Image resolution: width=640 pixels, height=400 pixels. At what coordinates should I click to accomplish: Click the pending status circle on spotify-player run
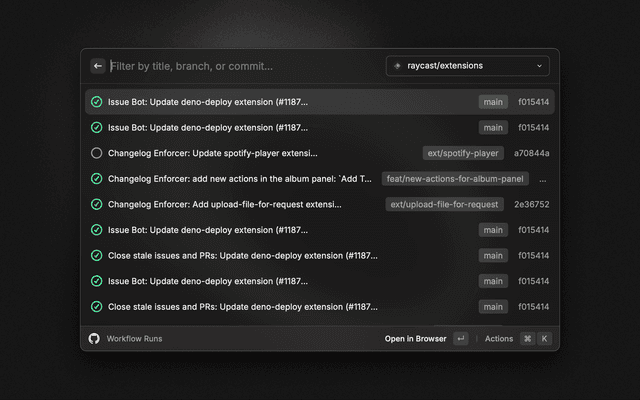96,153
